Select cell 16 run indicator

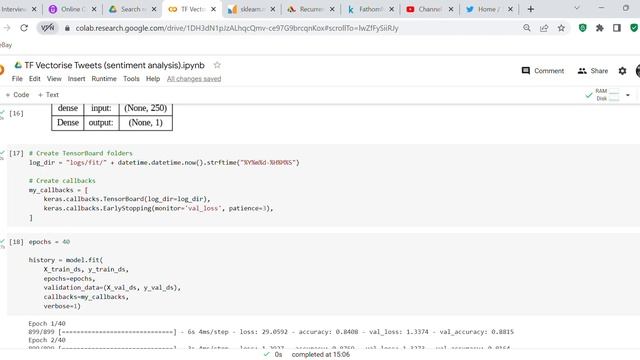(x=16, y=113)
